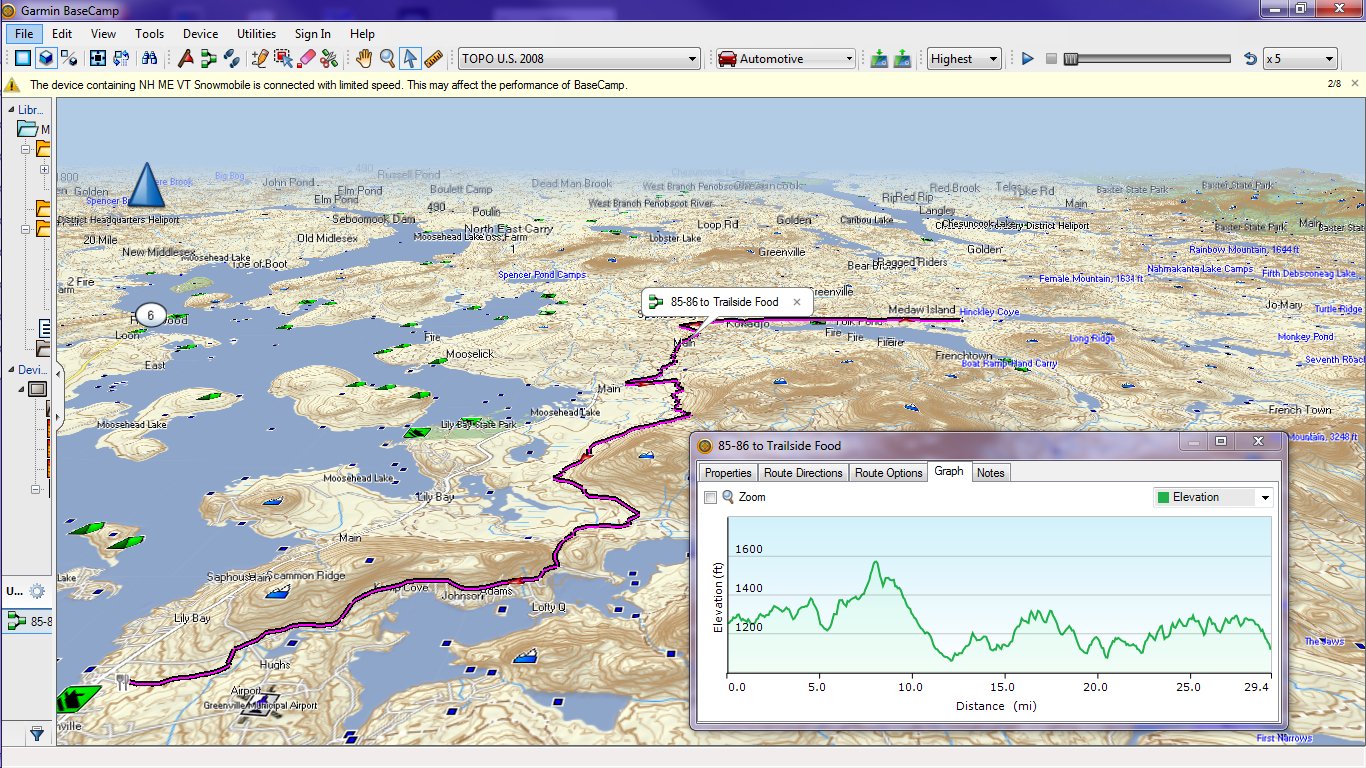
Task: Open the Sign In menu
Action: tap(313, 34)
